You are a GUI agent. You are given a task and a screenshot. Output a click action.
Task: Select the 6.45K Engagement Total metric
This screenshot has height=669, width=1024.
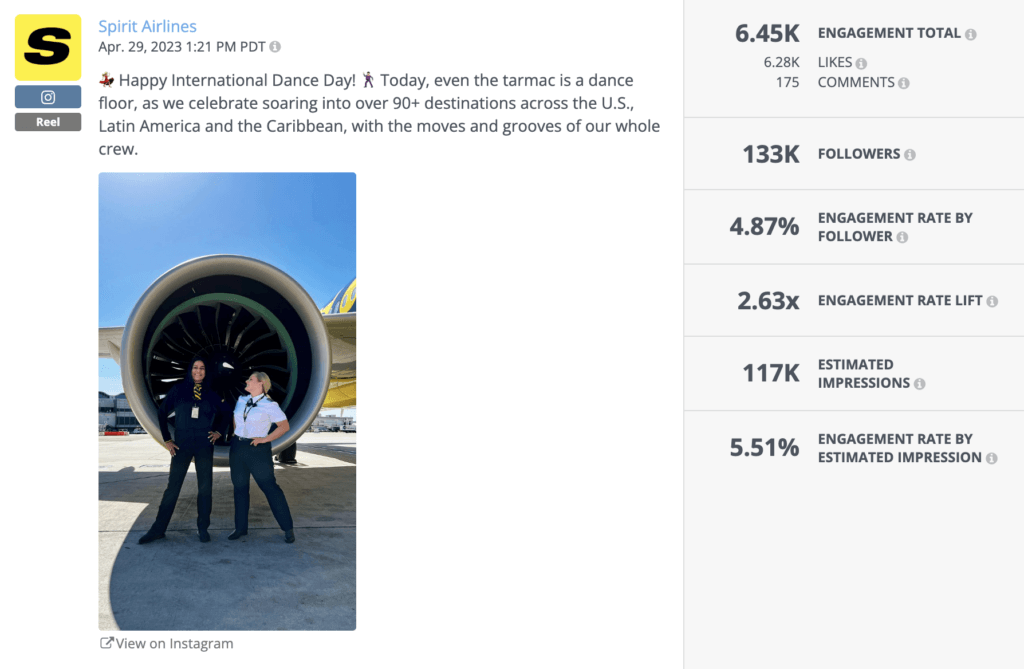765,33
